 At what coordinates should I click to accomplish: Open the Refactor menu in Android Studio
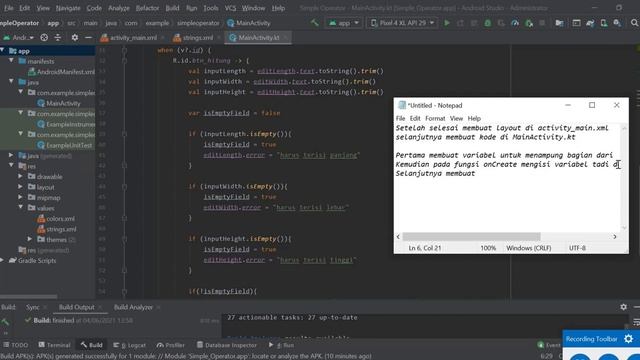[x=147, y=8]
